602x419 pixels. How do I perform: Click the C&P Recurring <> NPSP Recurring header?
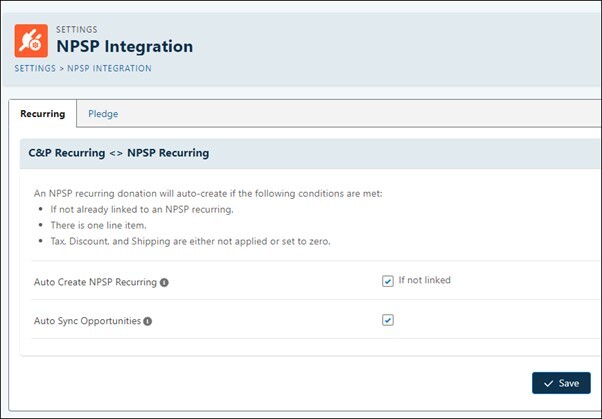tap(119, 153)
